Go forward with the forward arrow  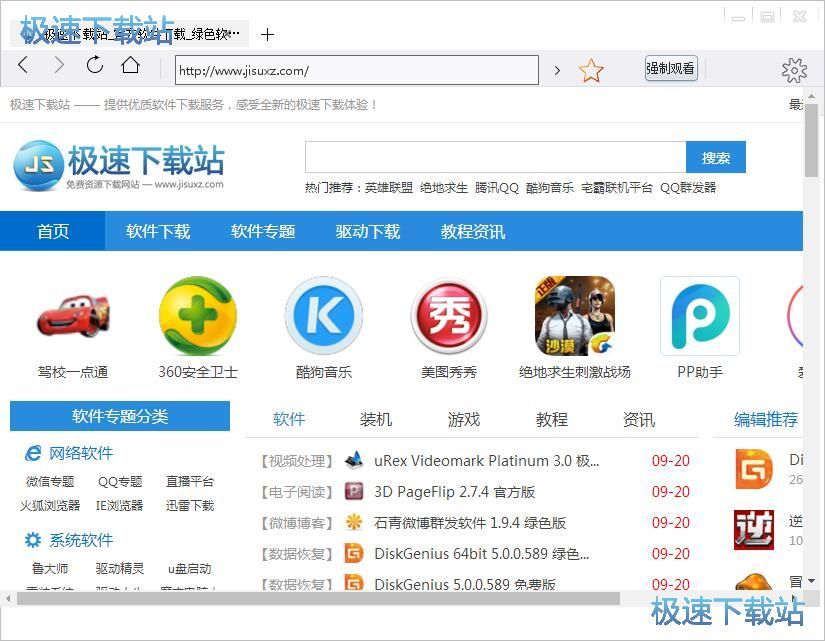(59, 65)
